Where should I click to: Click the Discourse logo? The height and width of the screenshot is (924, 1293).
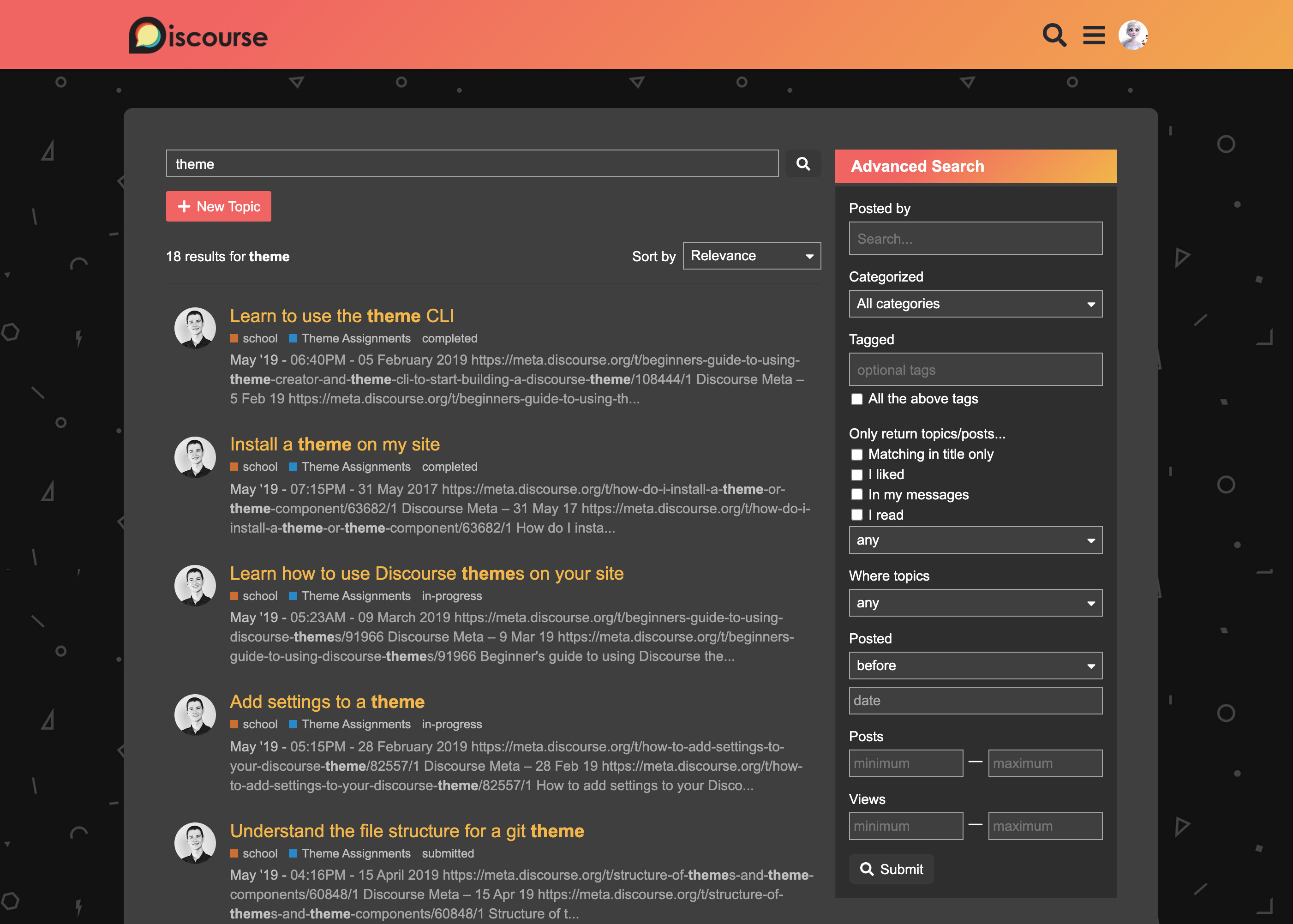pyautogui.click(x=198, y=36)
